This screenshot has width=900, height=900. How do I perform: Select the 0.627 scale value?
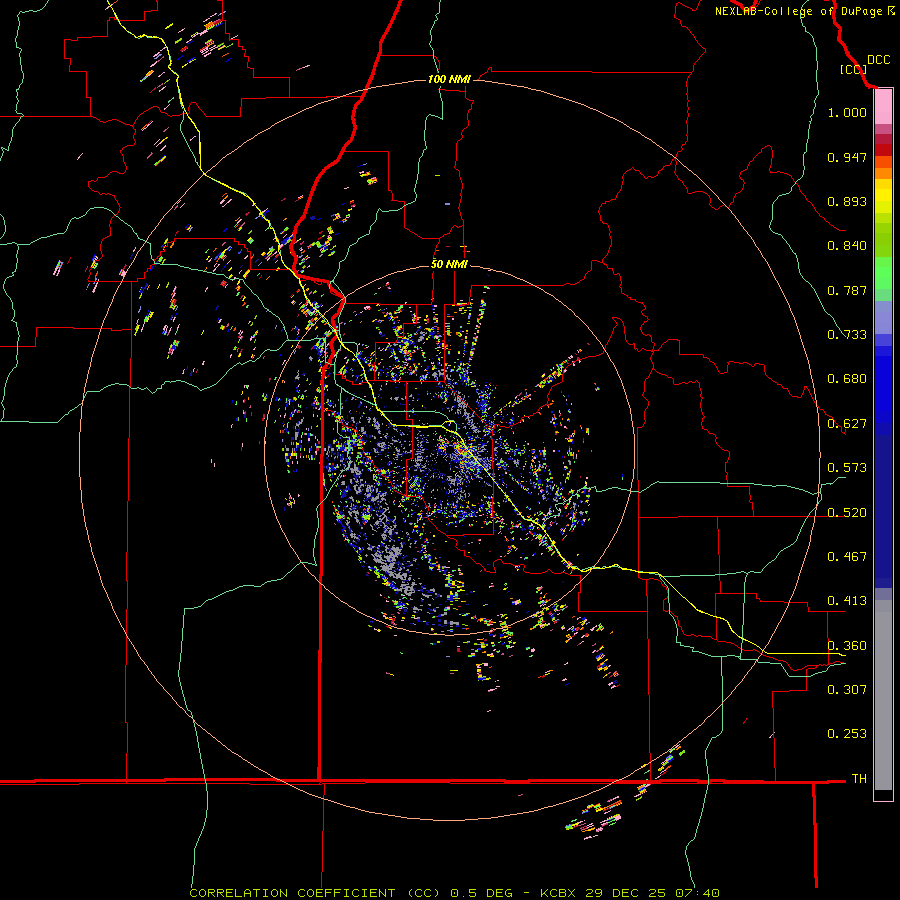click(847, 424)
